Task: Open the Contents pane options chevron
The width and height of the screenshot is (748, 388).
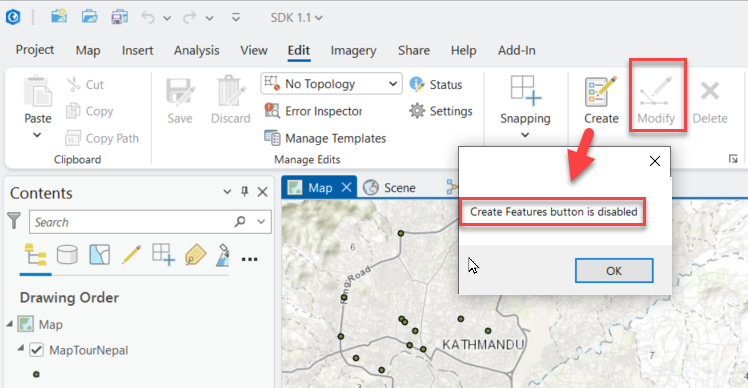Action: pos(227,192)
